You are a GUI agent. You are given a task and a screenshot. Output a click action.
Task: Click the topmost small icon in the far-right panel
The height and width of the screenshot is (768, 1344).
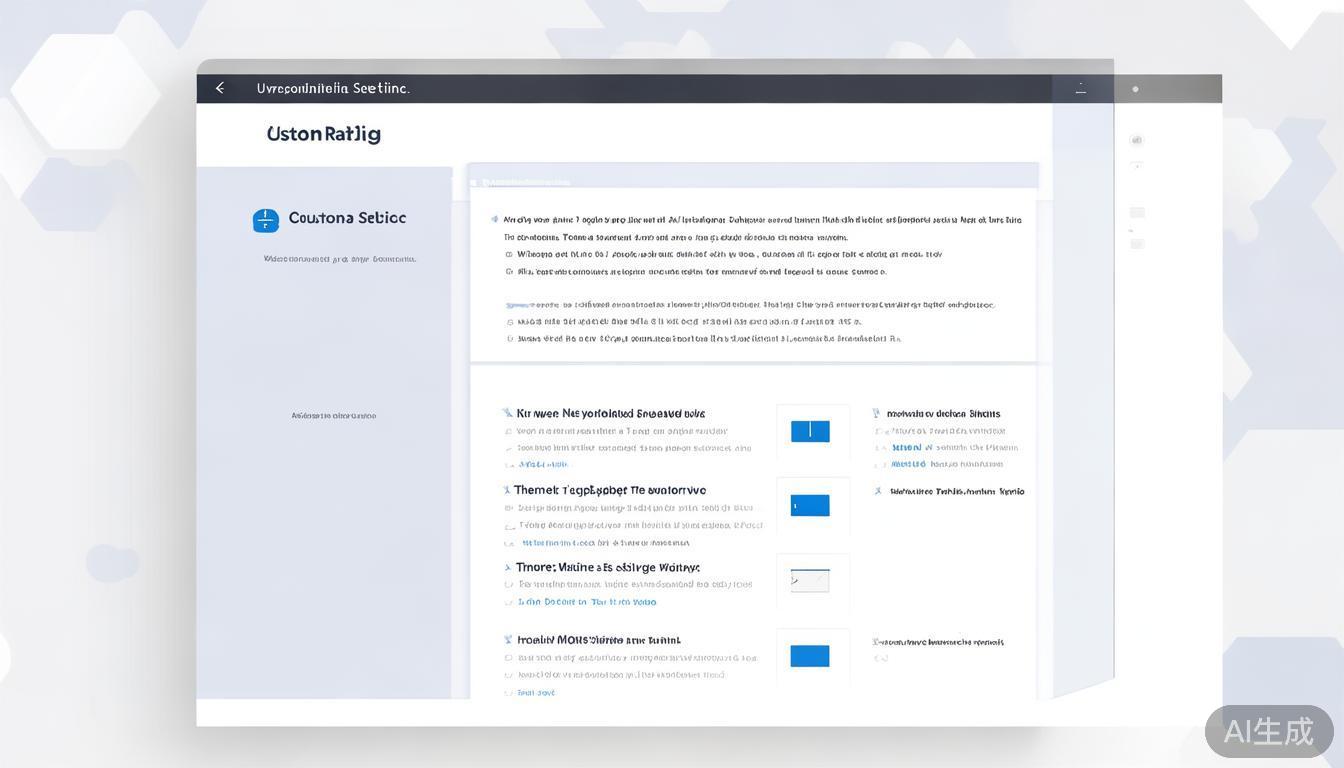1136,141
